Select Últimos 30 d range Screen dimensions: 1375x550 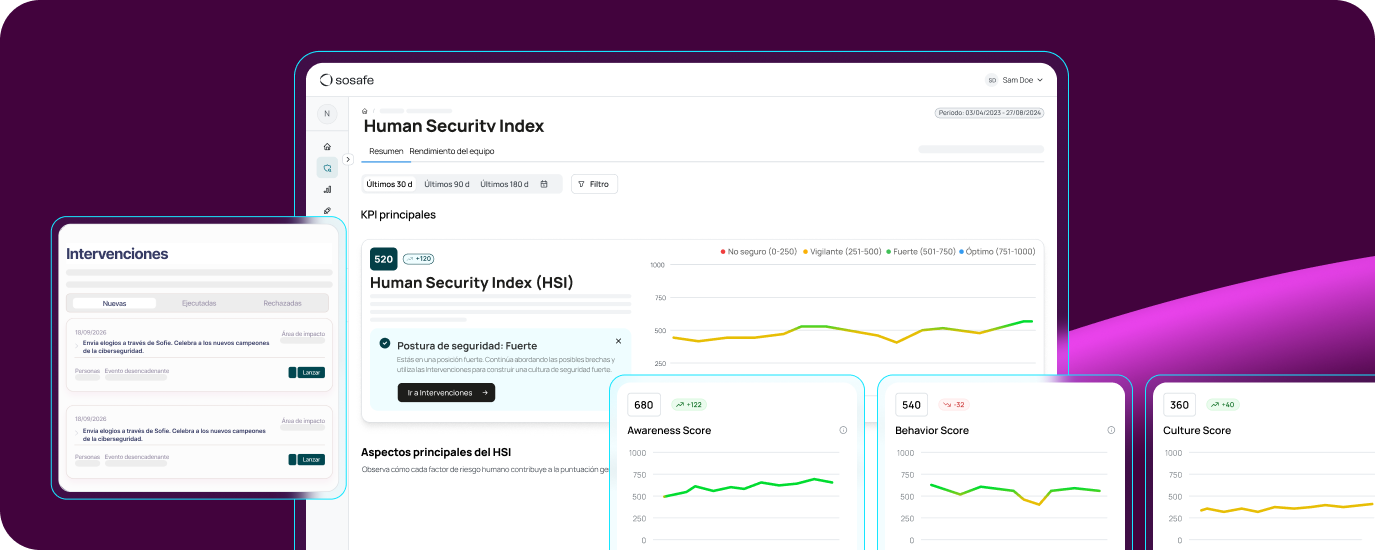tap(390, 184)
